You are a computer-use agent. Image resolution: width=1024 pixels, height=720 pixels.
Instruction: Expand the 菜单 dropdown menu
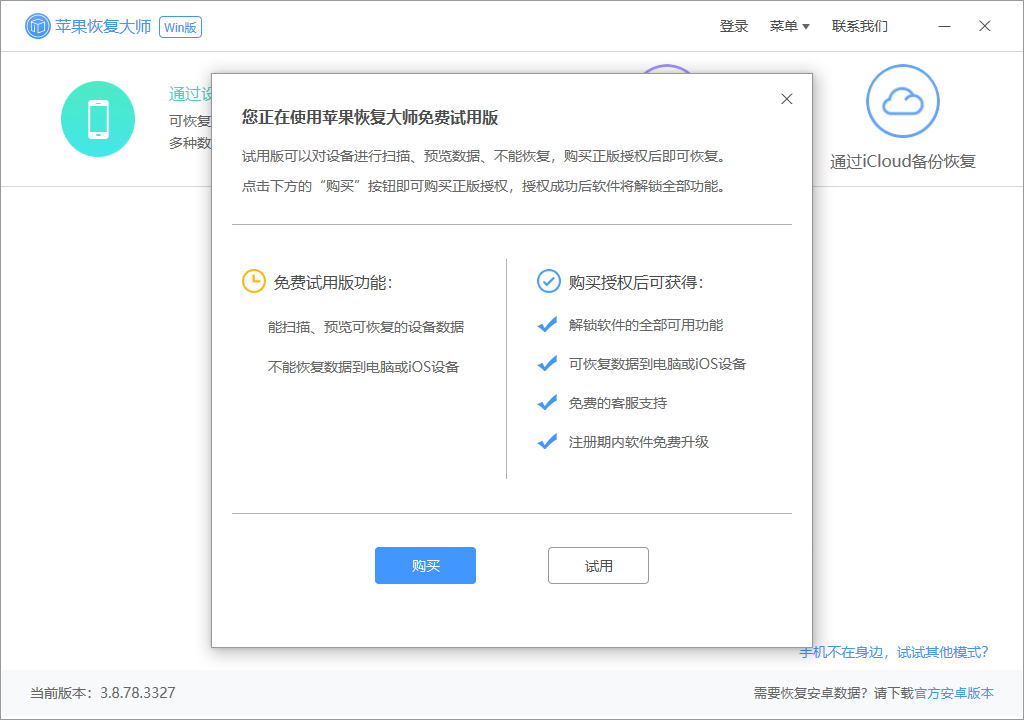(789, 26)
